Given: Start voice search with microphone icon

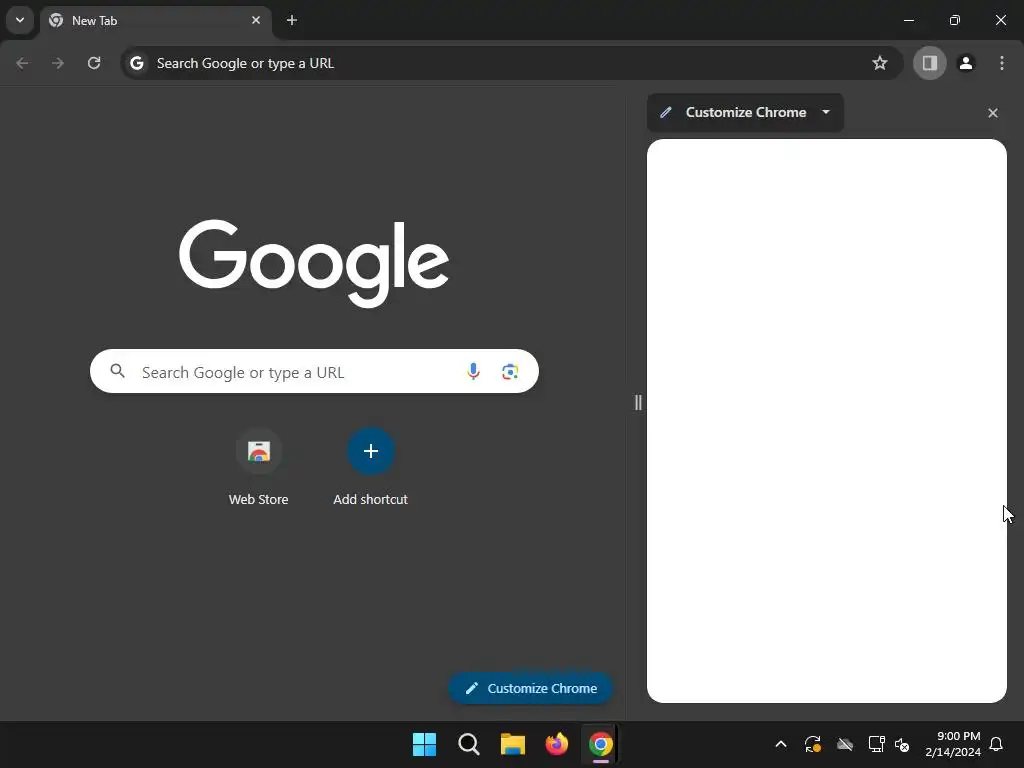Looking at the screenshot, I should 473,372.
